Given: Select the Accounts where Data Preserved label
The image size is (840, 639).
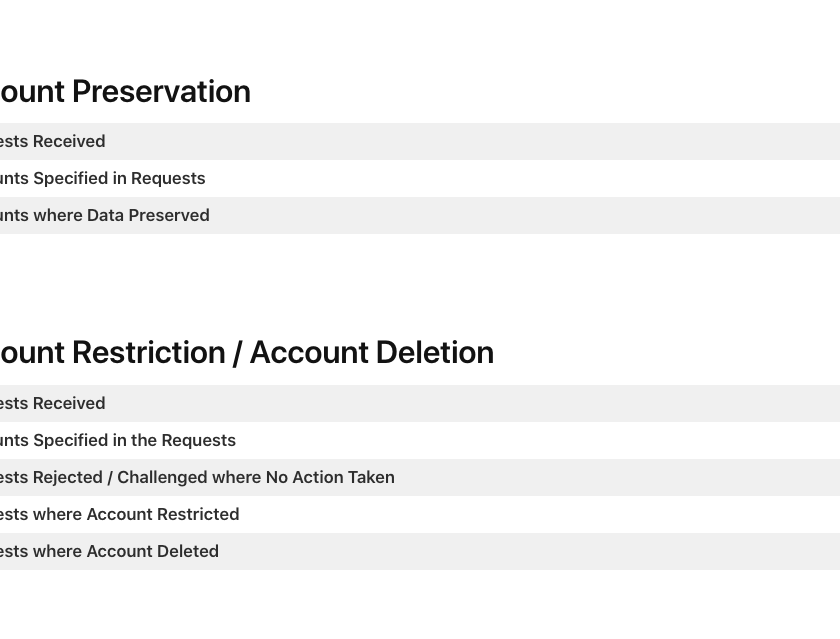Looking at the screenshot, I should 104,215.
